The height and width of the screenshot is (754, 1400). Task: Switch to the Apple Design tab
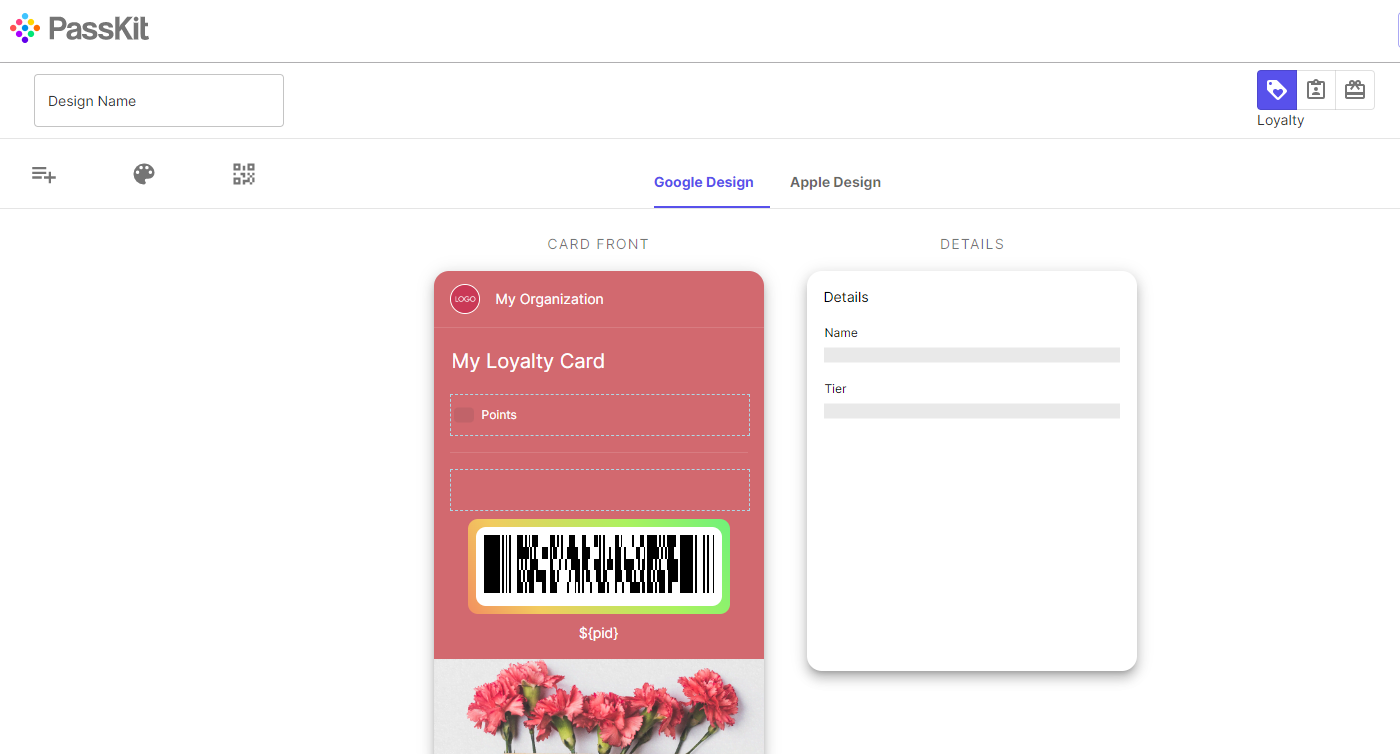pyautogui.click(x=835, y=182)
